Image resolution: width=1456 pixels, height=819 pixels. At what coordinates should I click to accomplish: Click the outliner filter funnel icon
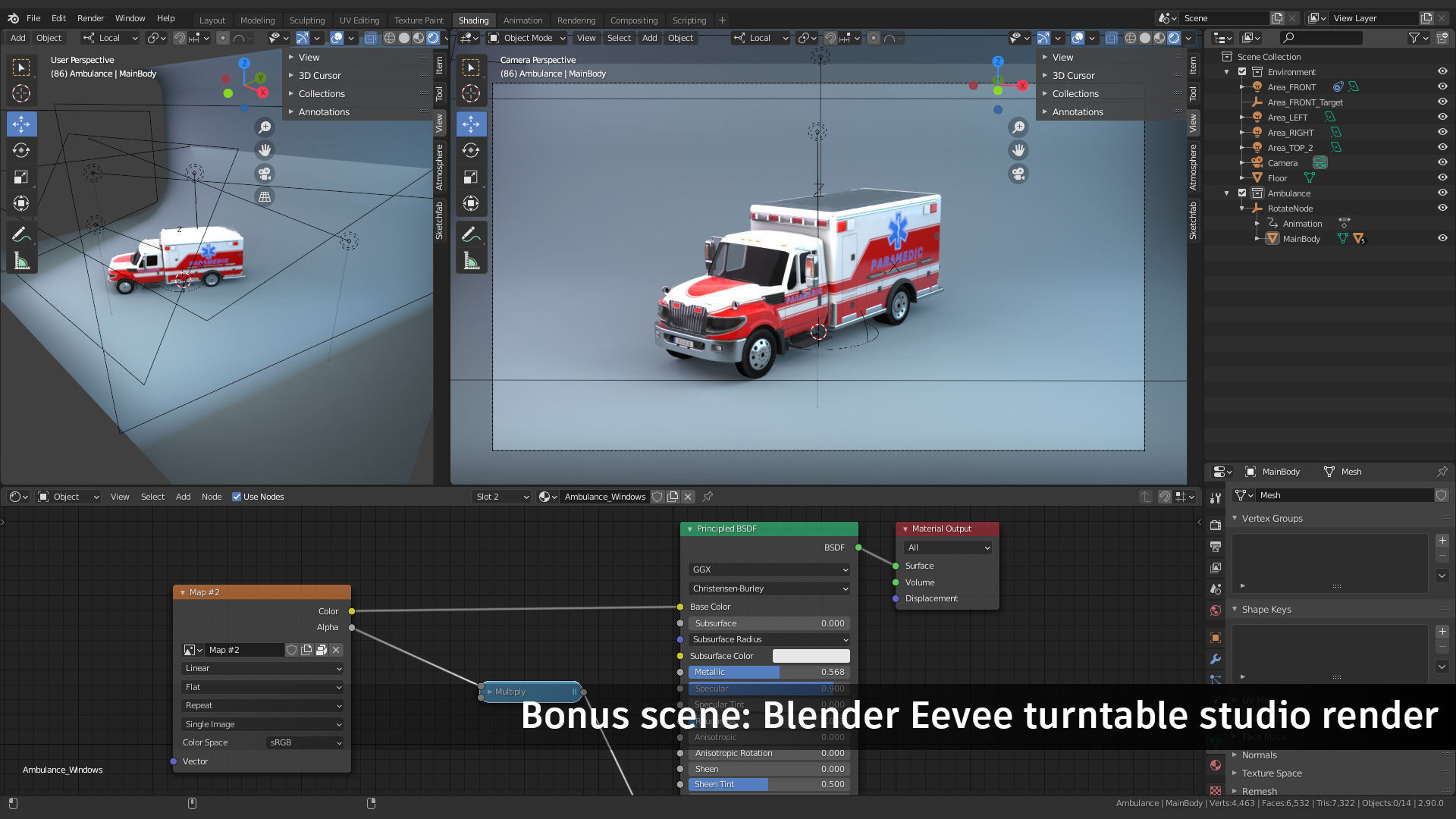click(1414, 38)
